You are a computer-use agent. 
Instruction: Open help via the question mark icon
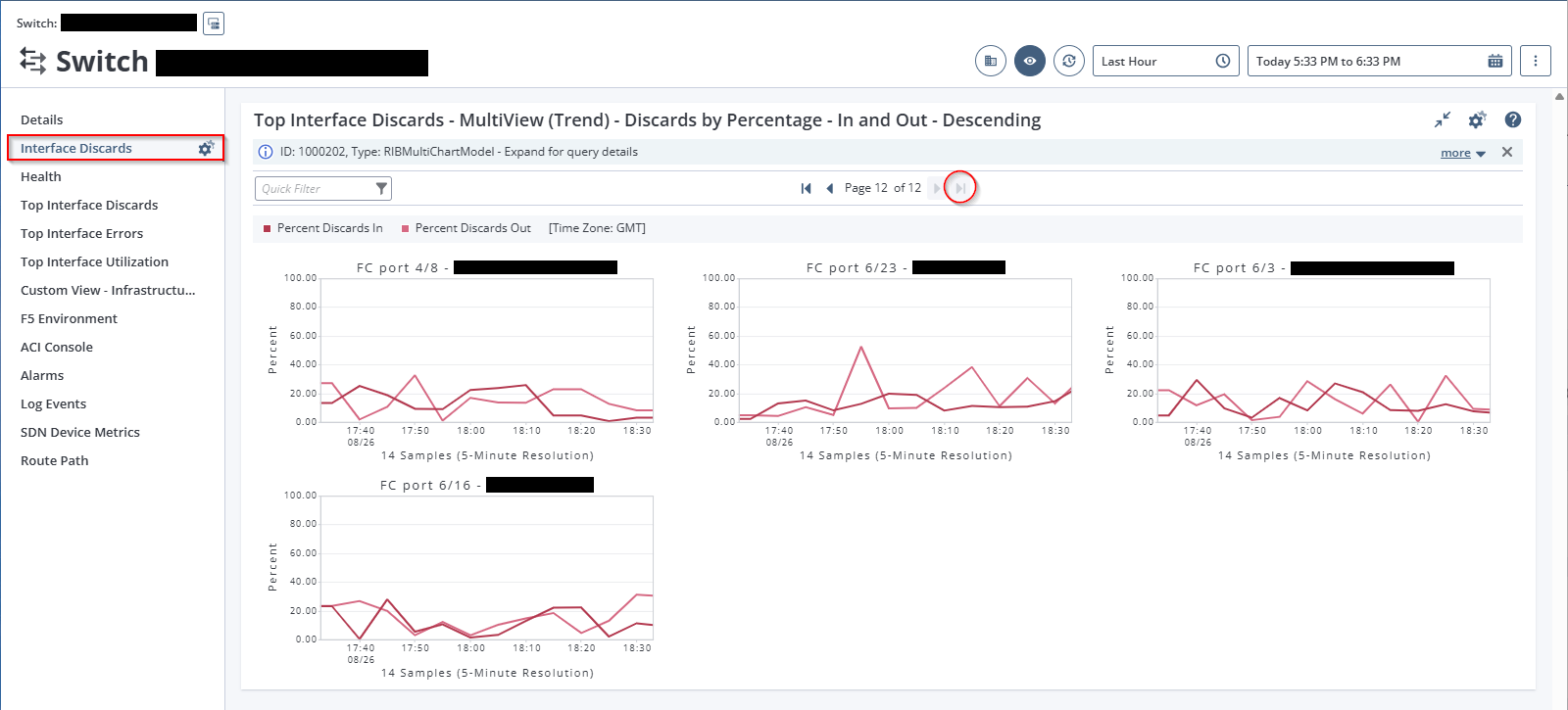(1513, 119)
